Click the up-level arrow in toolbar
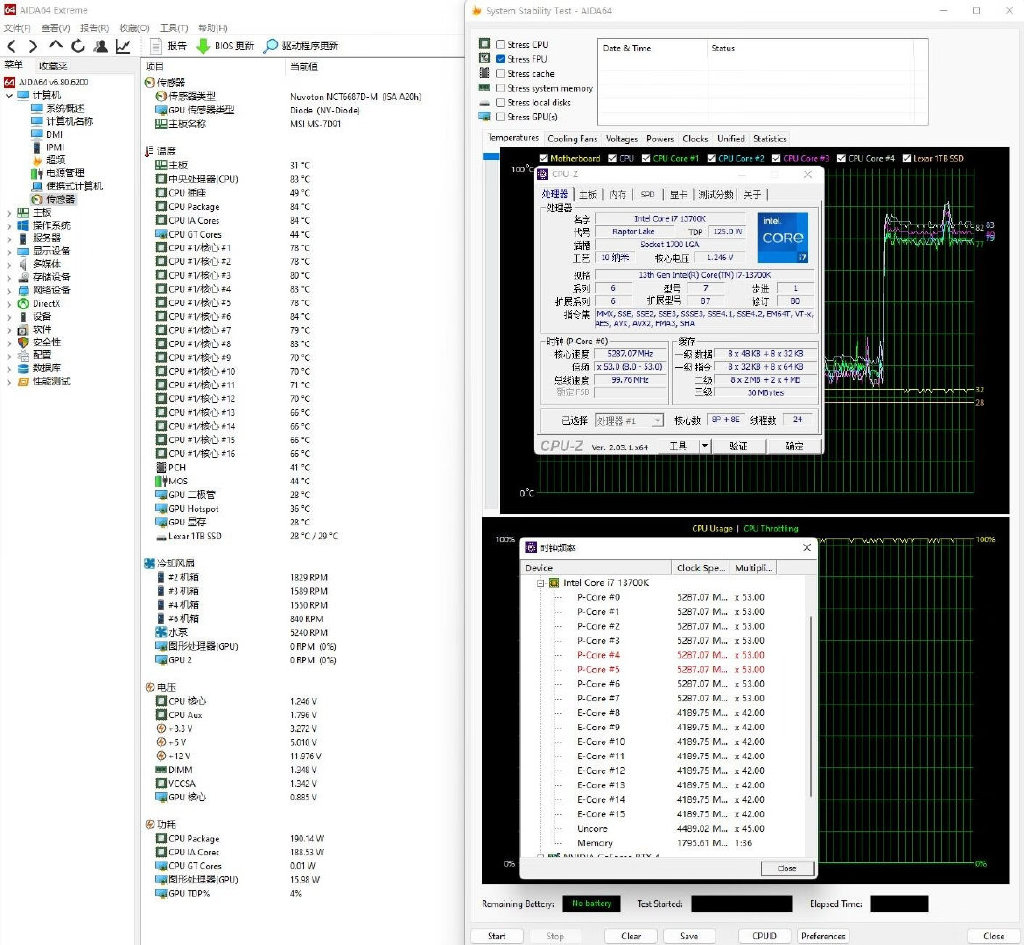 [56, 46]
